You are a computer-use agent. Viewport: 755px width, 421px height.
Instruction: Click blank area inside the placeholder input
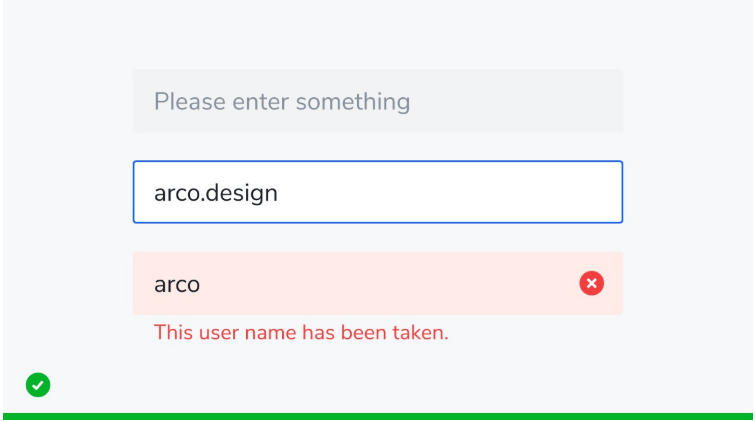click(520, 101)
